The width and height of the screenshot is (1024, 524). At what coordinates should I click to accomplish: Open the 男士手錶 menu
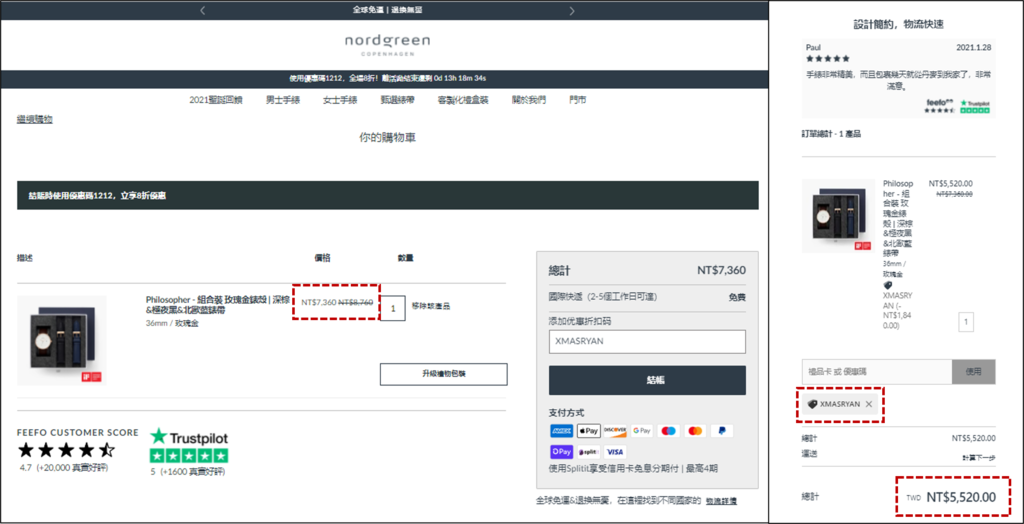coord(283,100)
